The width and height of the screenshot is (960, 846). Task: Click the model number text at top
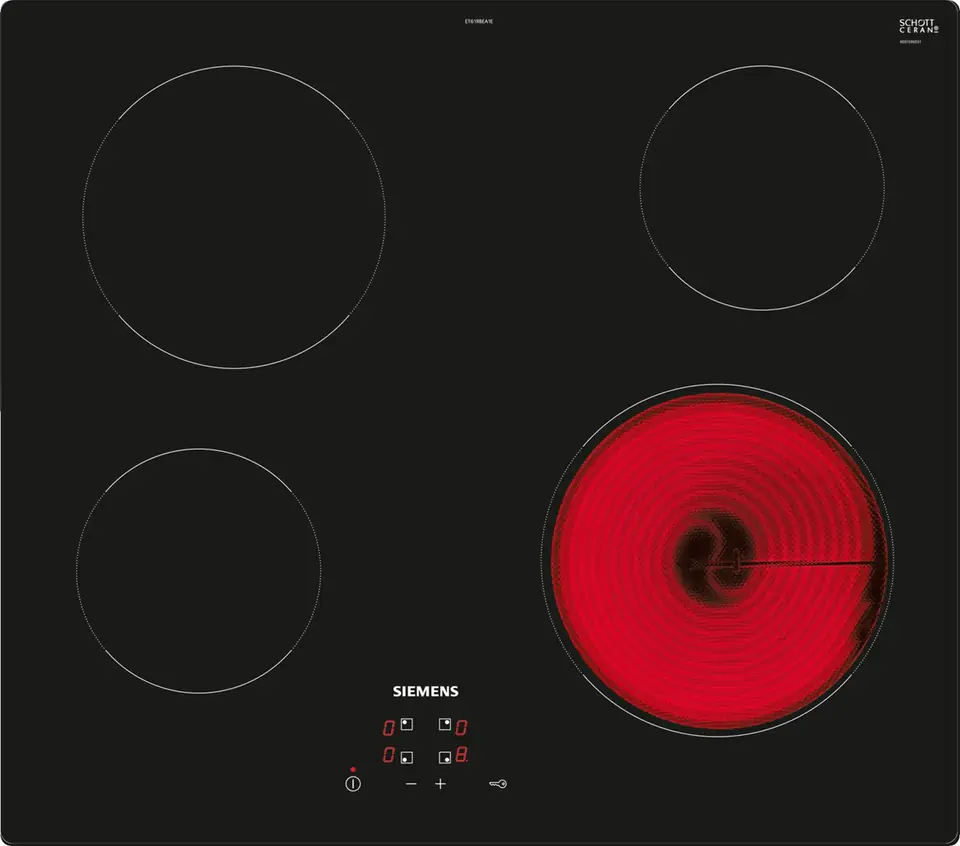(479, 21)
